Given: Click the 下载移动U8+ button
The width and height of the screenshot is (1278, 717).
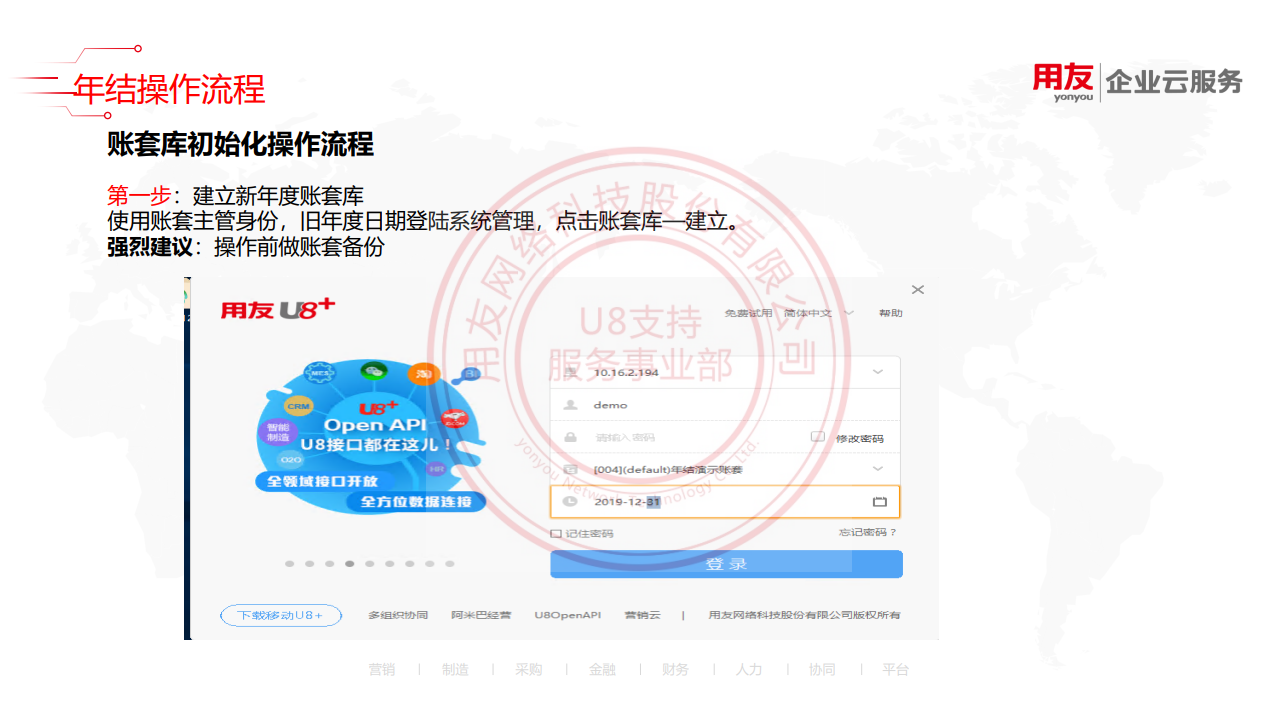Looking at the screenshot, I should click(x=281, y=615).
